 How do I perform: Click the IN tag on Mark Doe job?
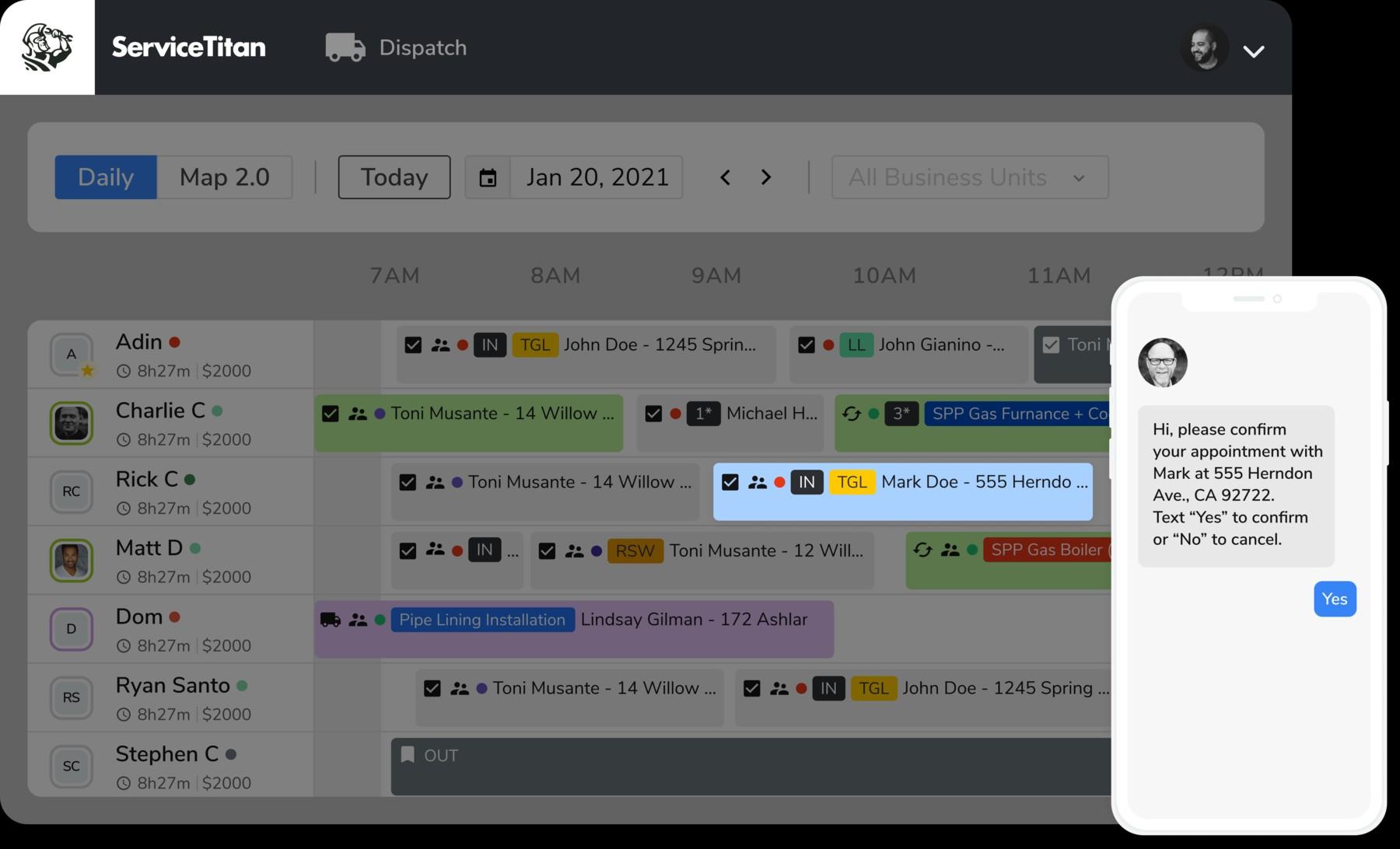click(x=807, y=482)
